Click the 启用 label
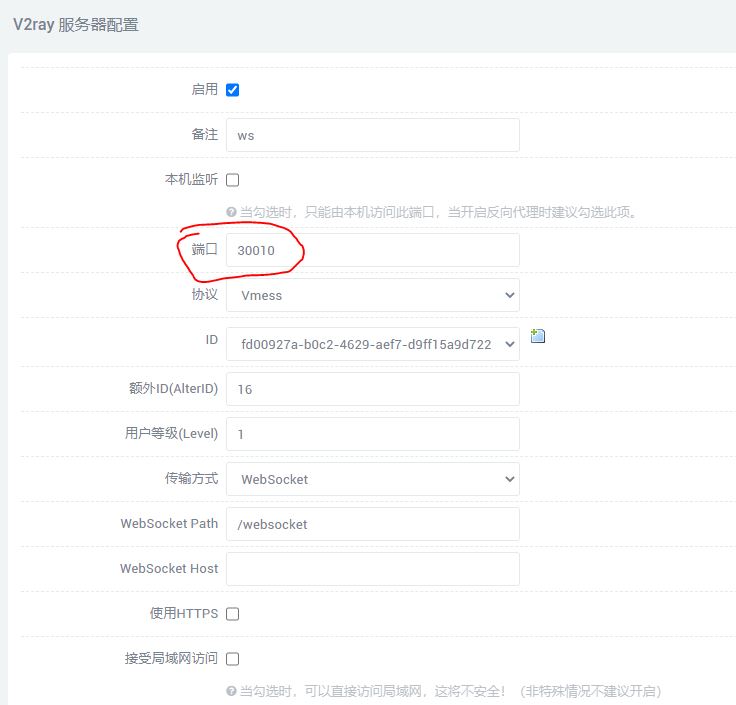736x705 pixels. (x=205, y=89)
